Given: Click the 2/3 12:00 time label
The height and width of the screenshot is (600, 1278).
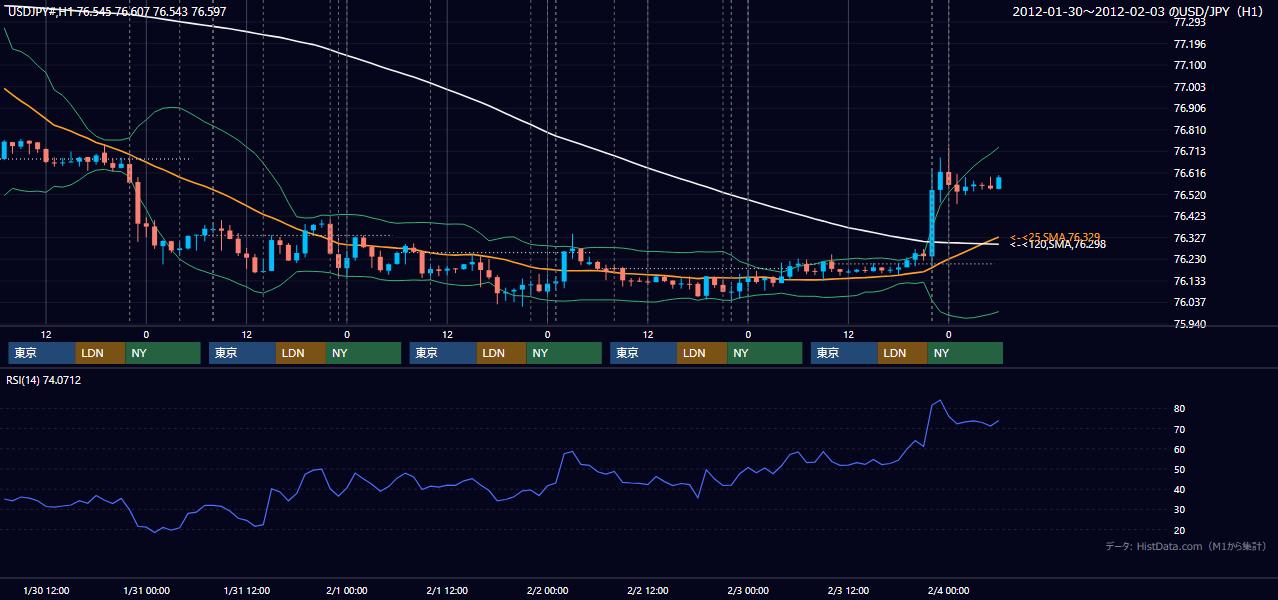Looking at the screenshot, I should (849, 590).
